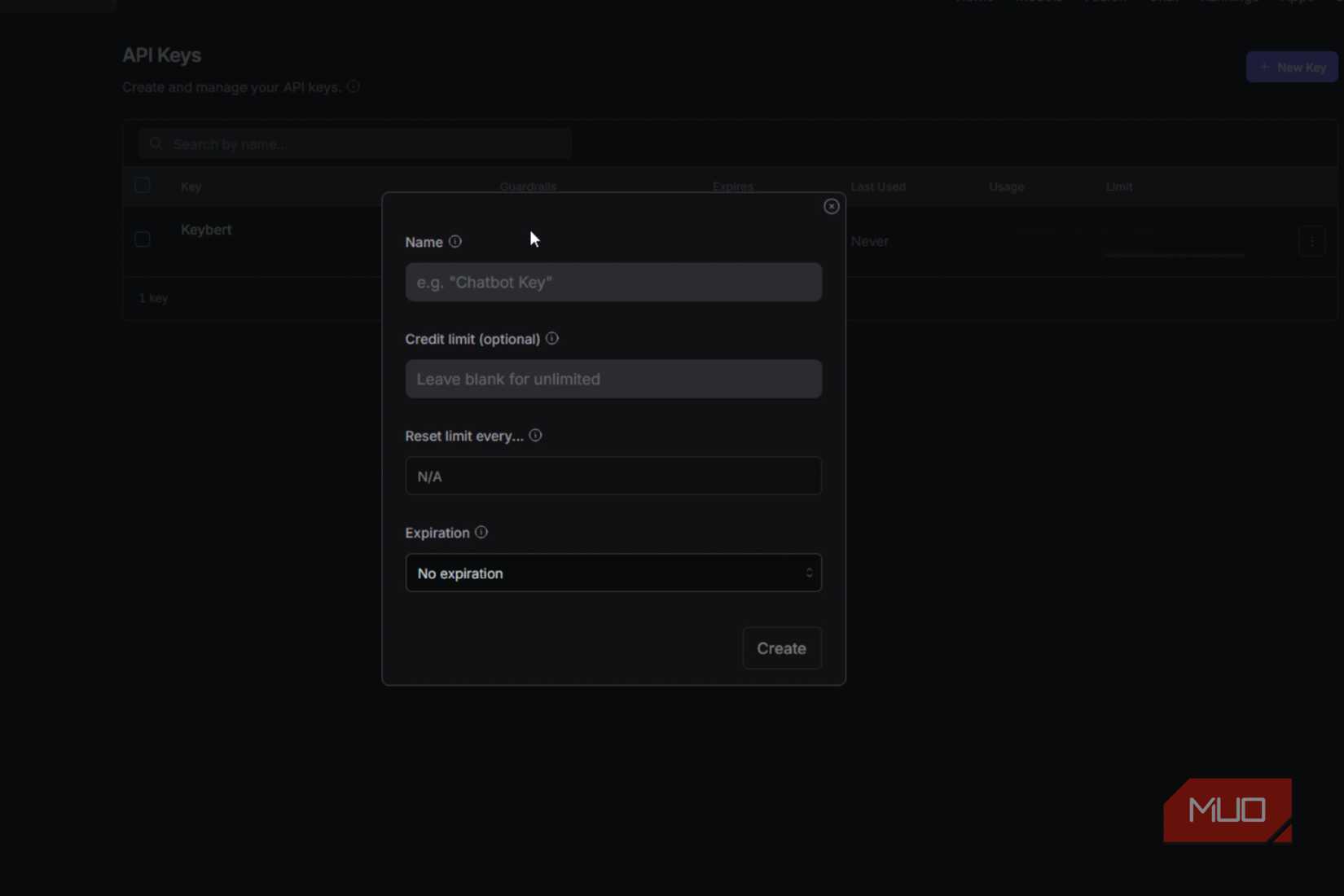
Task: Click the Credit limit input field
Action: click(613, 379)
